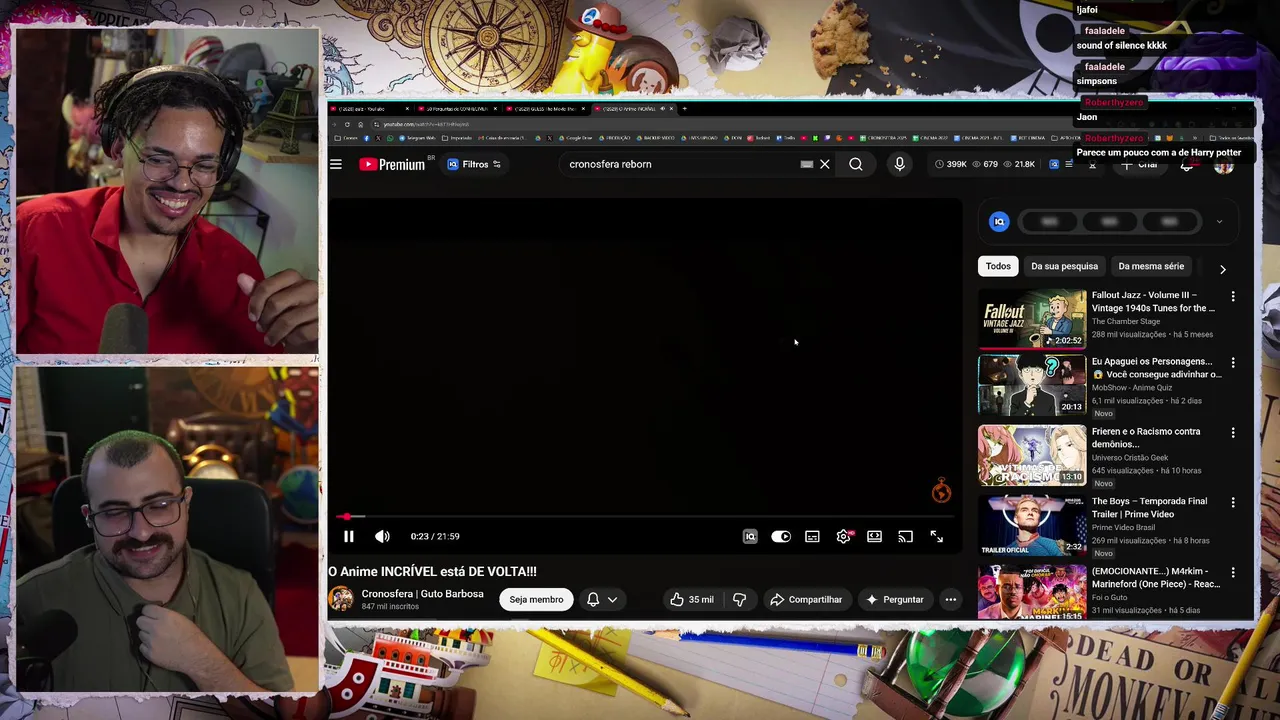Go to YouTube Premium home logo

coord(392,164)
